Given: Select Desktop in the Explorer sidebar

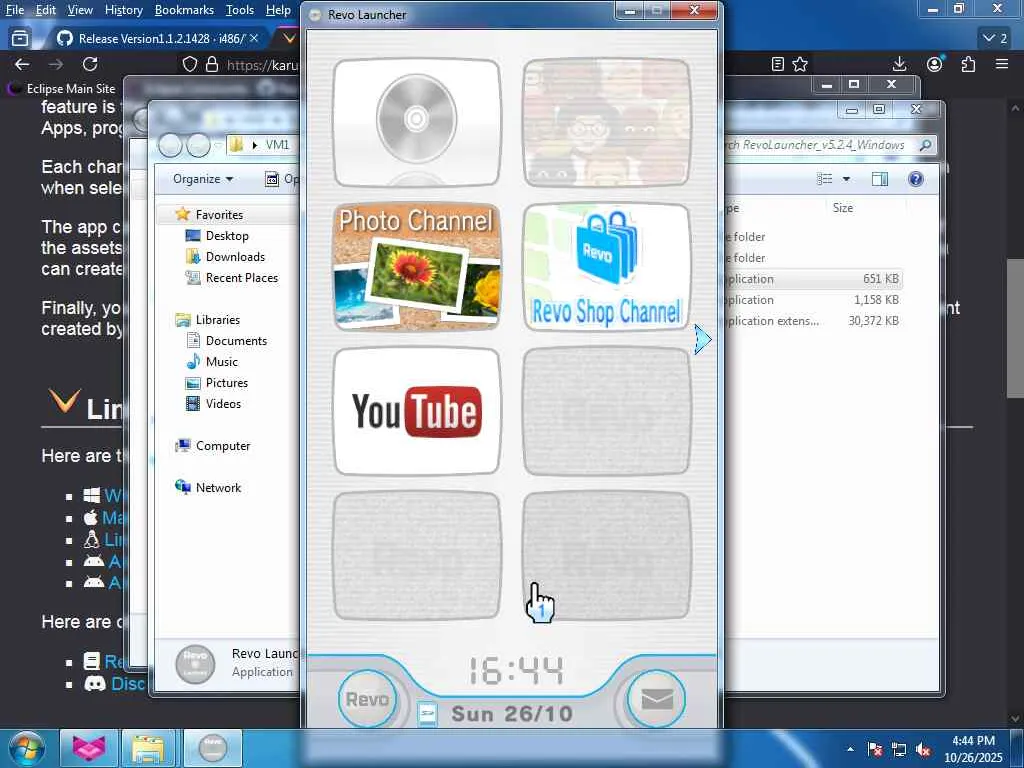Looking at the screenshot, I should (227, 236).
